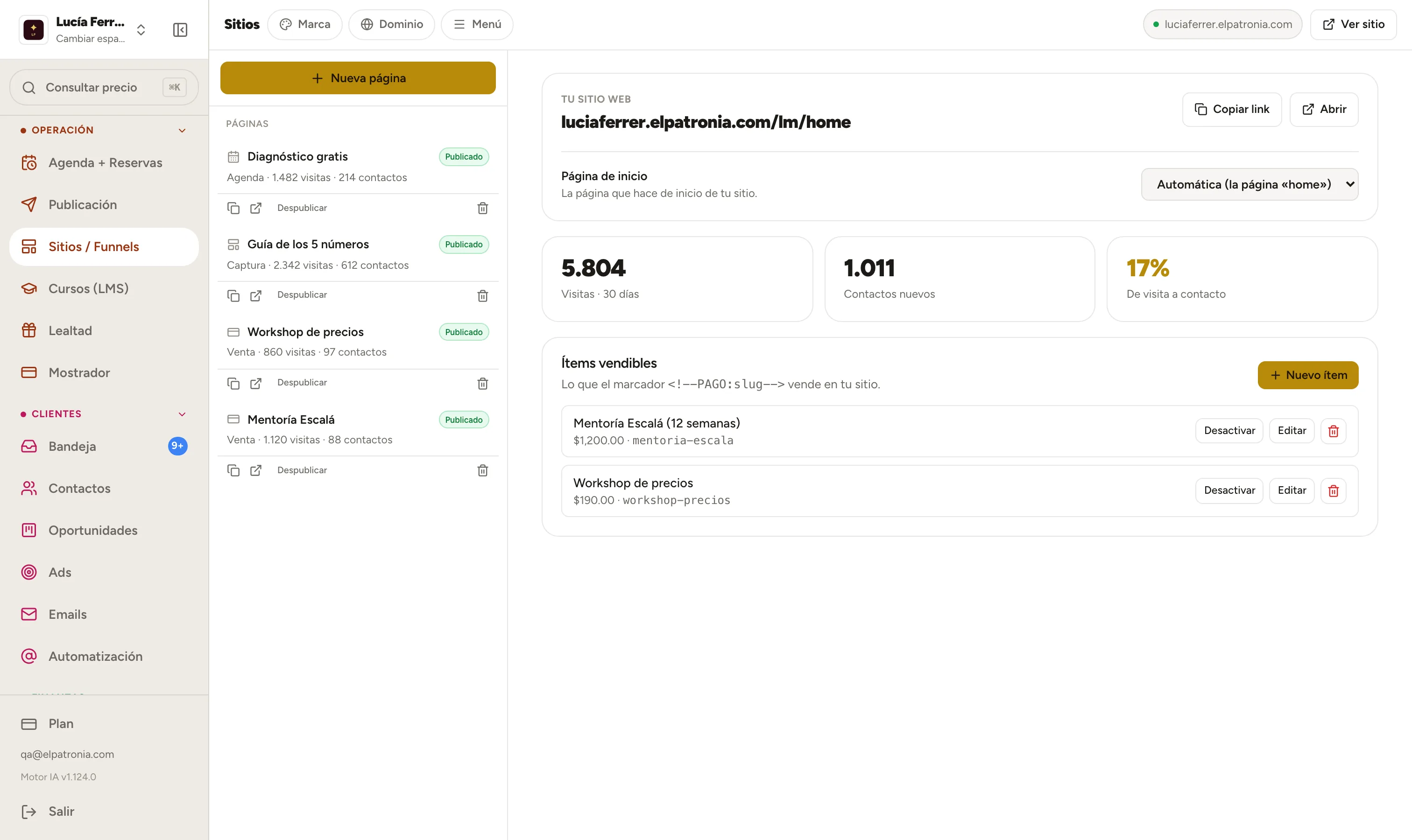This screenshot has height=840, width=1412.
Task: Open Agenda + Reservas section
Action: click(104, 162)
